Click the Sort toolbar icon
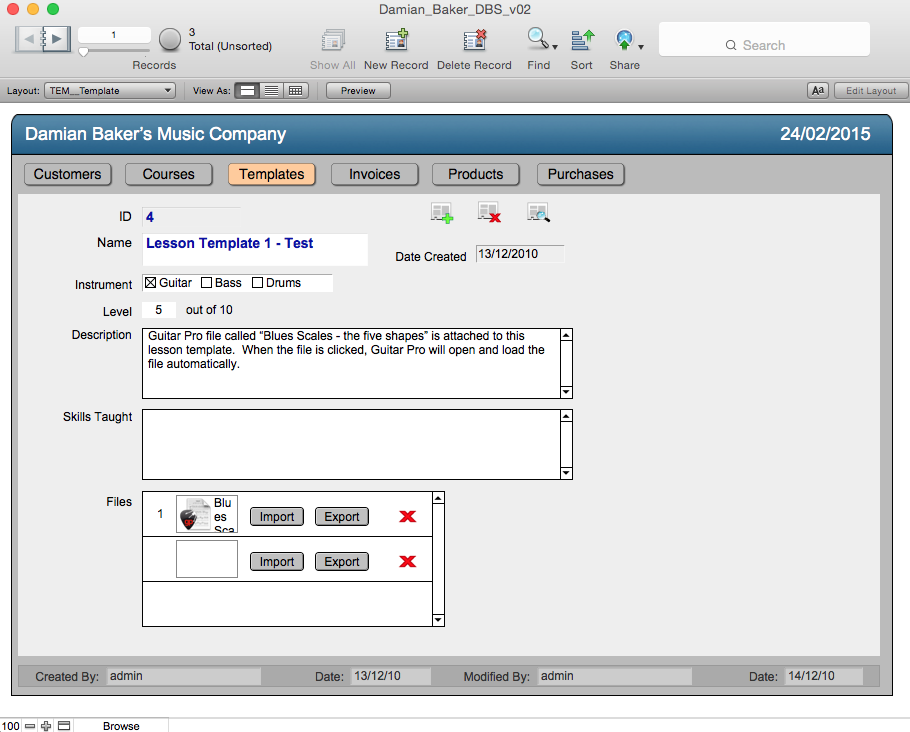This screenshot has width=910, height=732. click(582, 41)
